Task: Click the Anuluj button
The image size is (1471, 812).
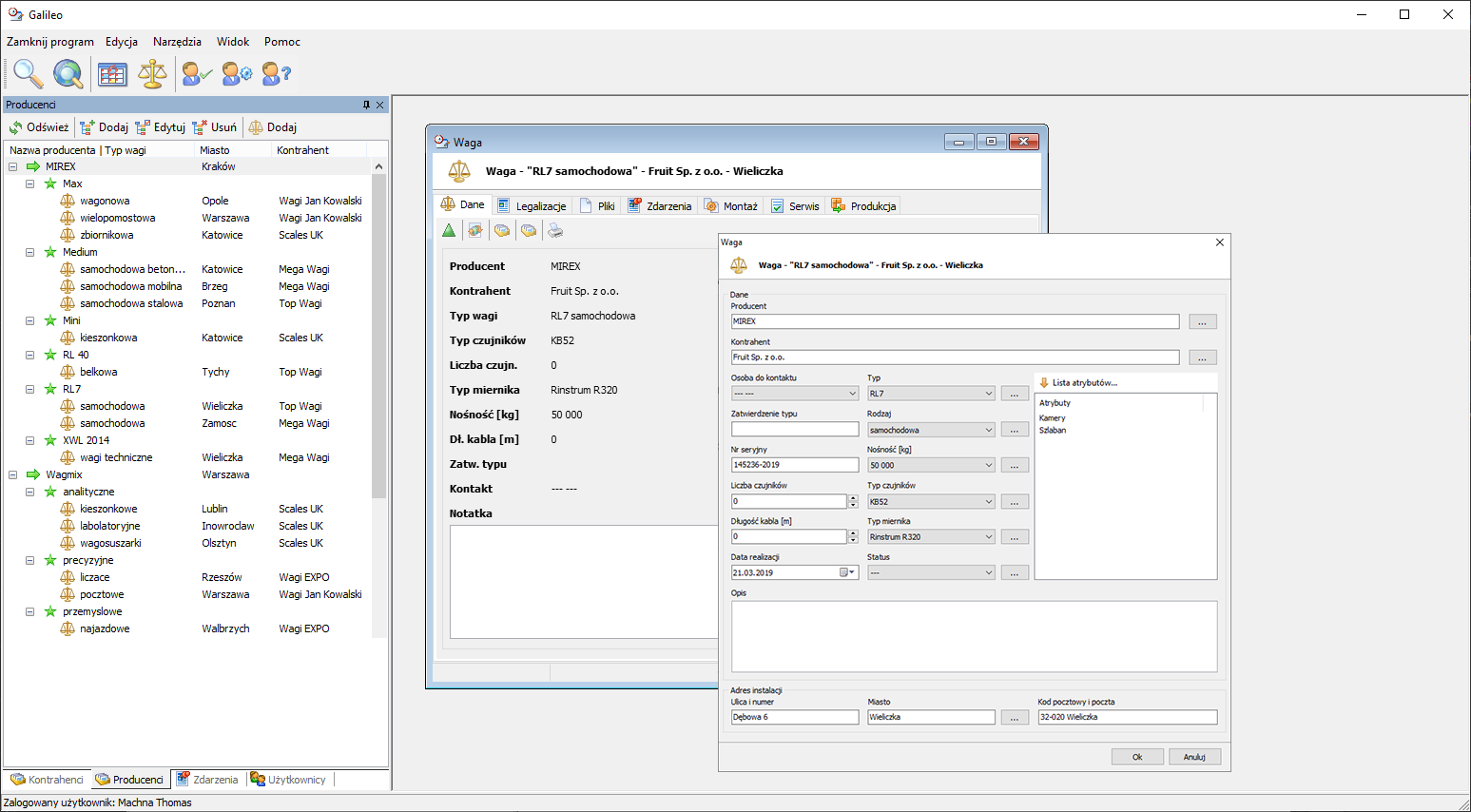Action: click(1193, 757)
